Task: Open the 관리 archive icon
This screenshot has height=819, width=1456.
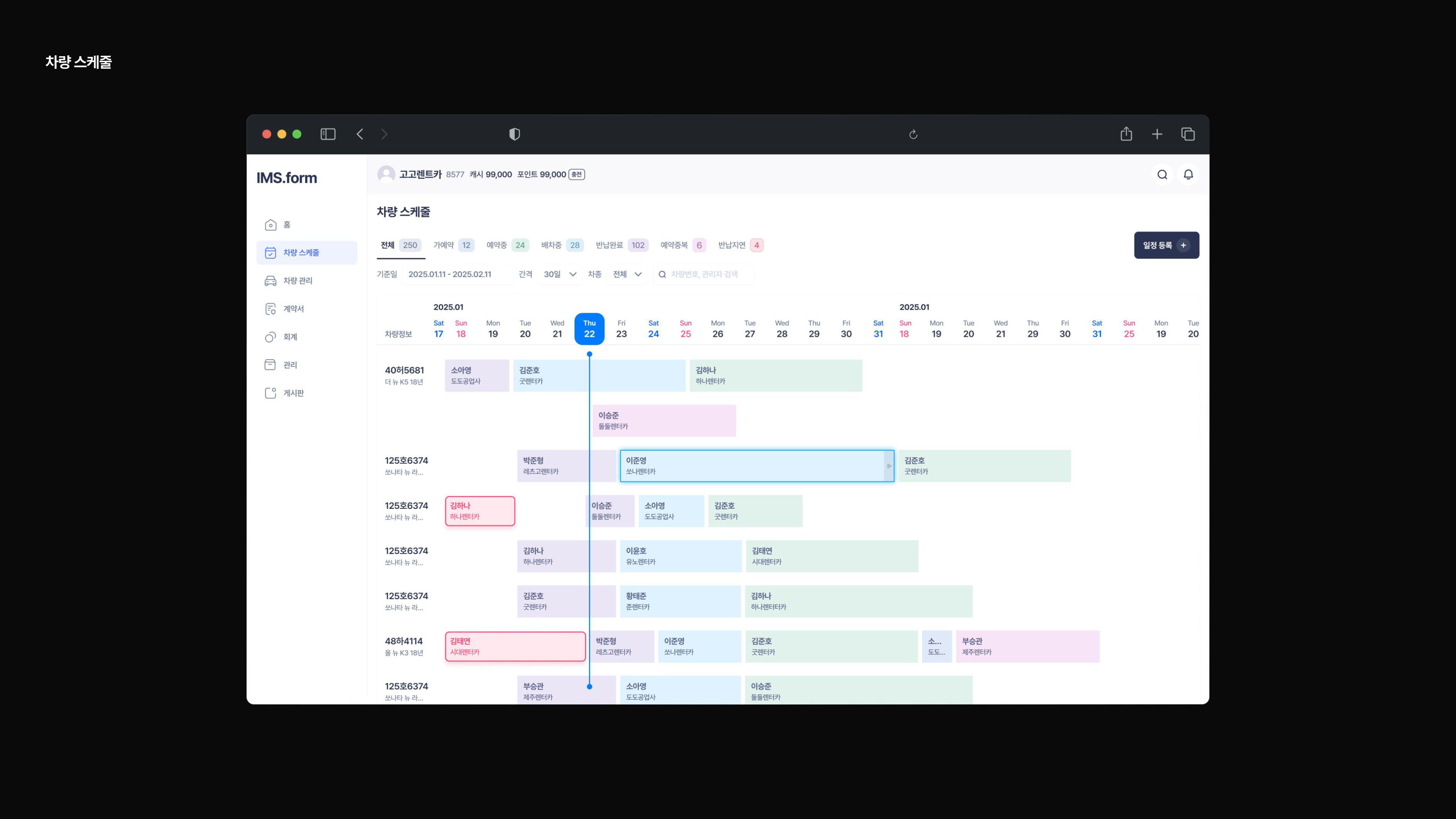Action: click(x=270, y=365)
